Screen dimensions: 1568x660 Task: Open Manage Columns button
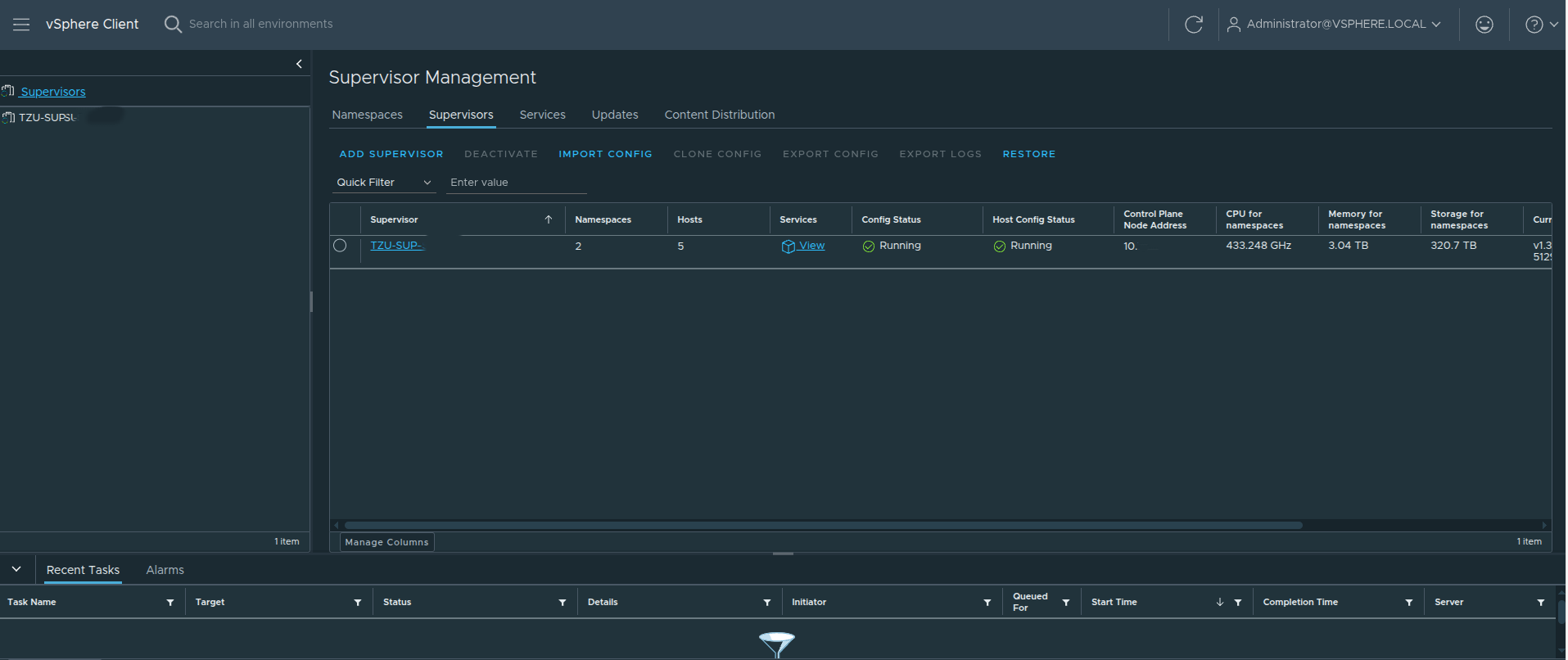coord(386,542)
